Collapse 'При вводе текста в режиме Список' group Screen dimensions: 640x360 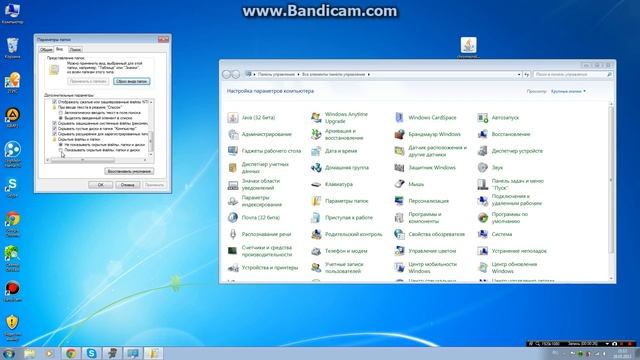point(55,107)
